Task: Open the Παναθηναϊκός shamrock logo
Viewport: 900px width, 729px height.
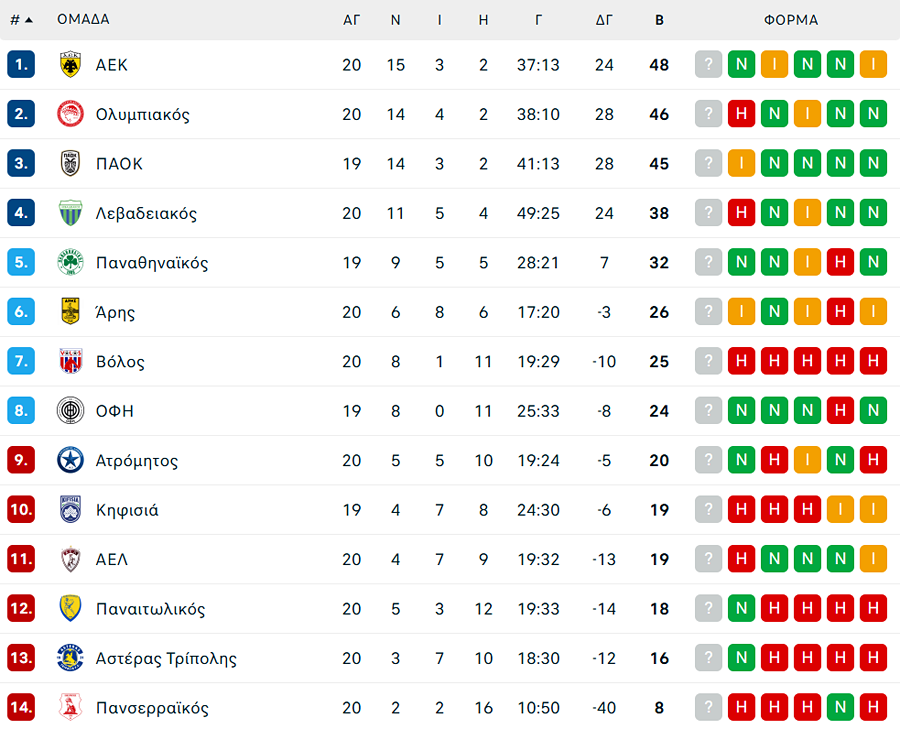Action: [71, 263]
